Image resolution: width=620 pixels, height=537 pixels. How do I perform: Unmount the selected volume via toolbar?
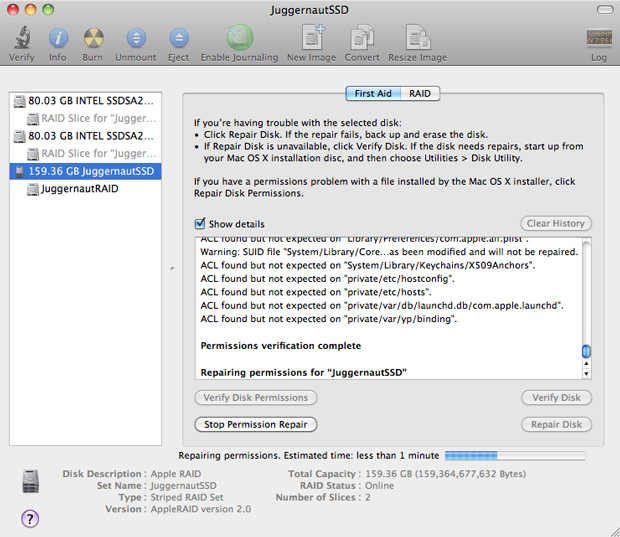click(x=136, y=38)
